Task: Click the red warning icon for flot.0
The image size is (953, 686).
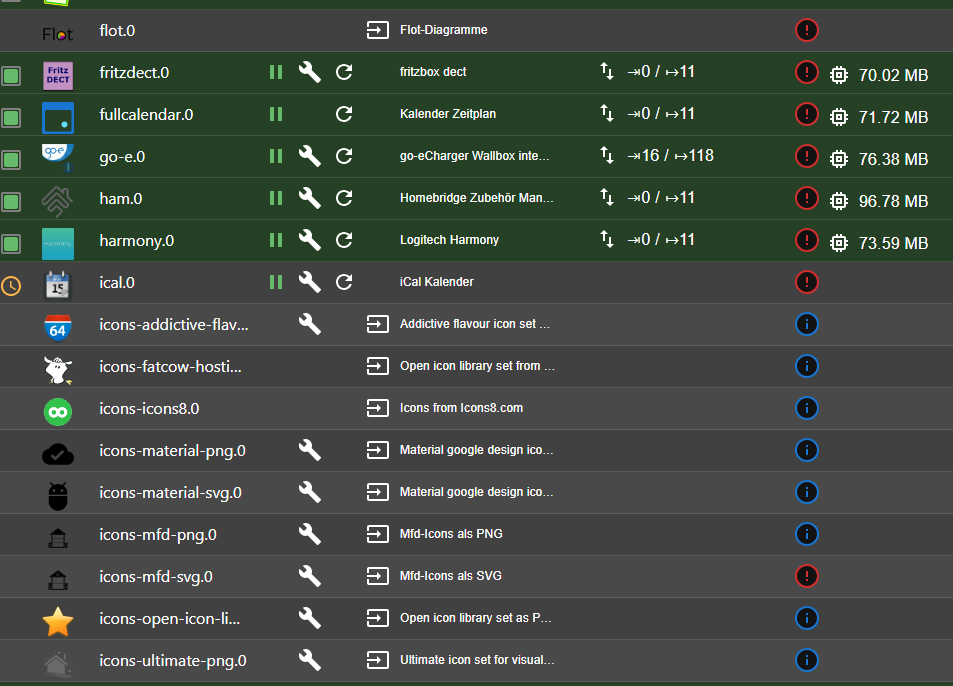Action: [x=807, y=30]
